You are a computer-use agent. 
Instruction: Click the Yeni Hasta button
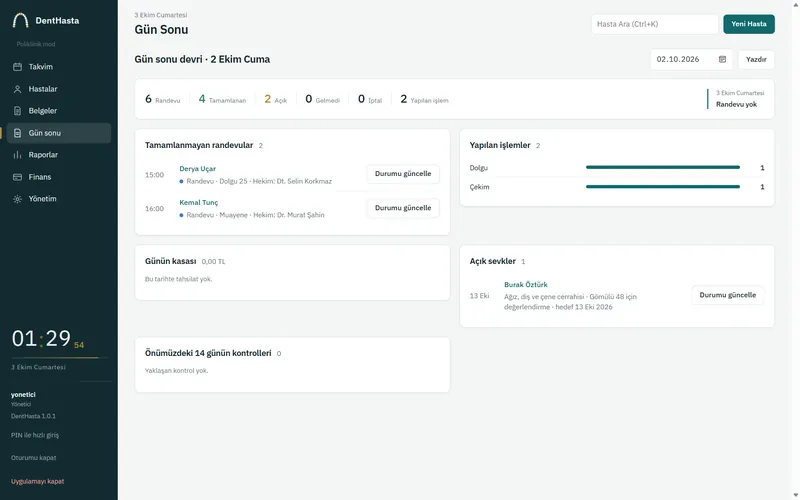point(748,24)
